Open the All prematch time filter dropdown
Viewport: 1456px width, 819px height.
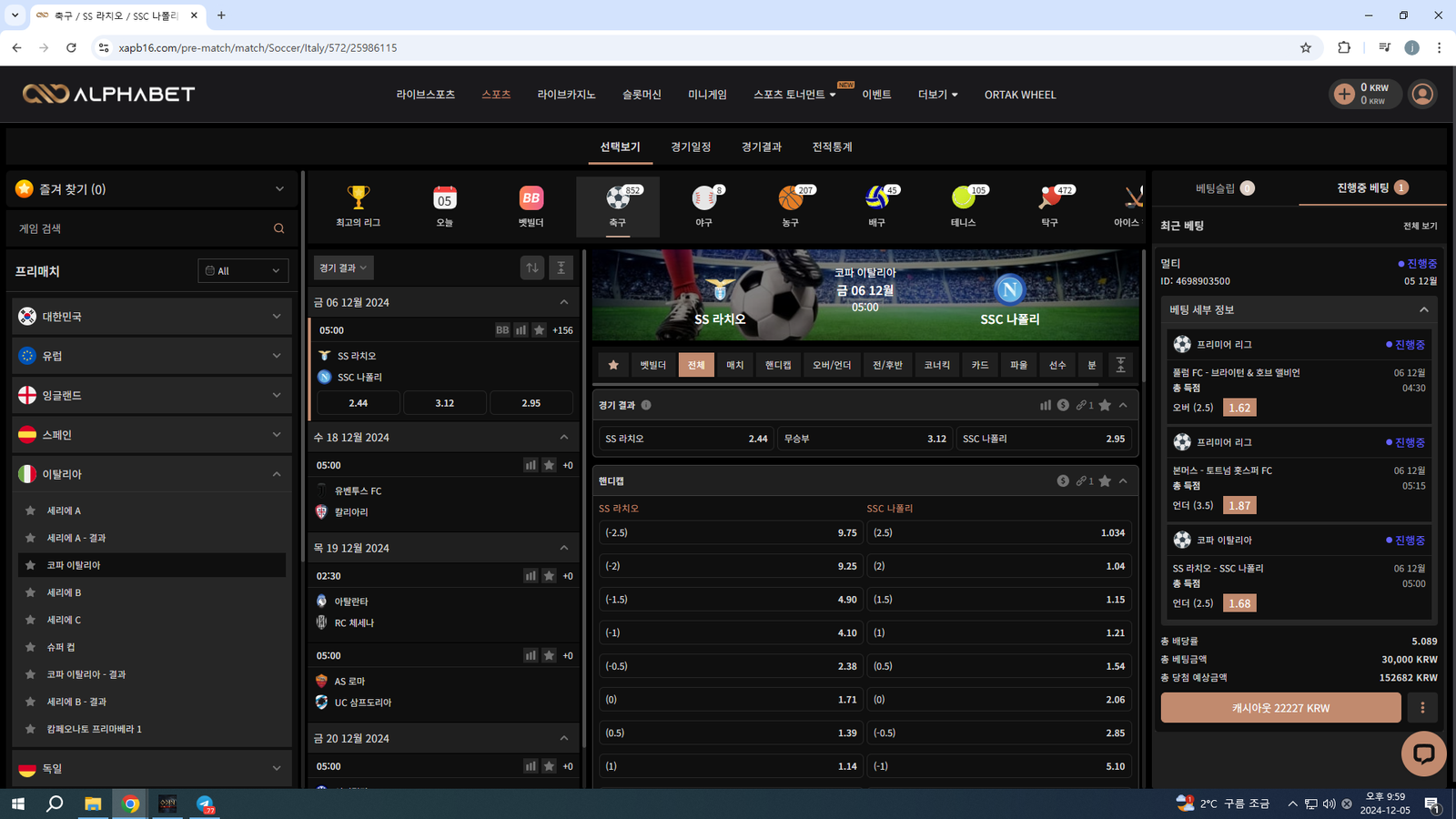pyautogui.click(x=243, y=271)
